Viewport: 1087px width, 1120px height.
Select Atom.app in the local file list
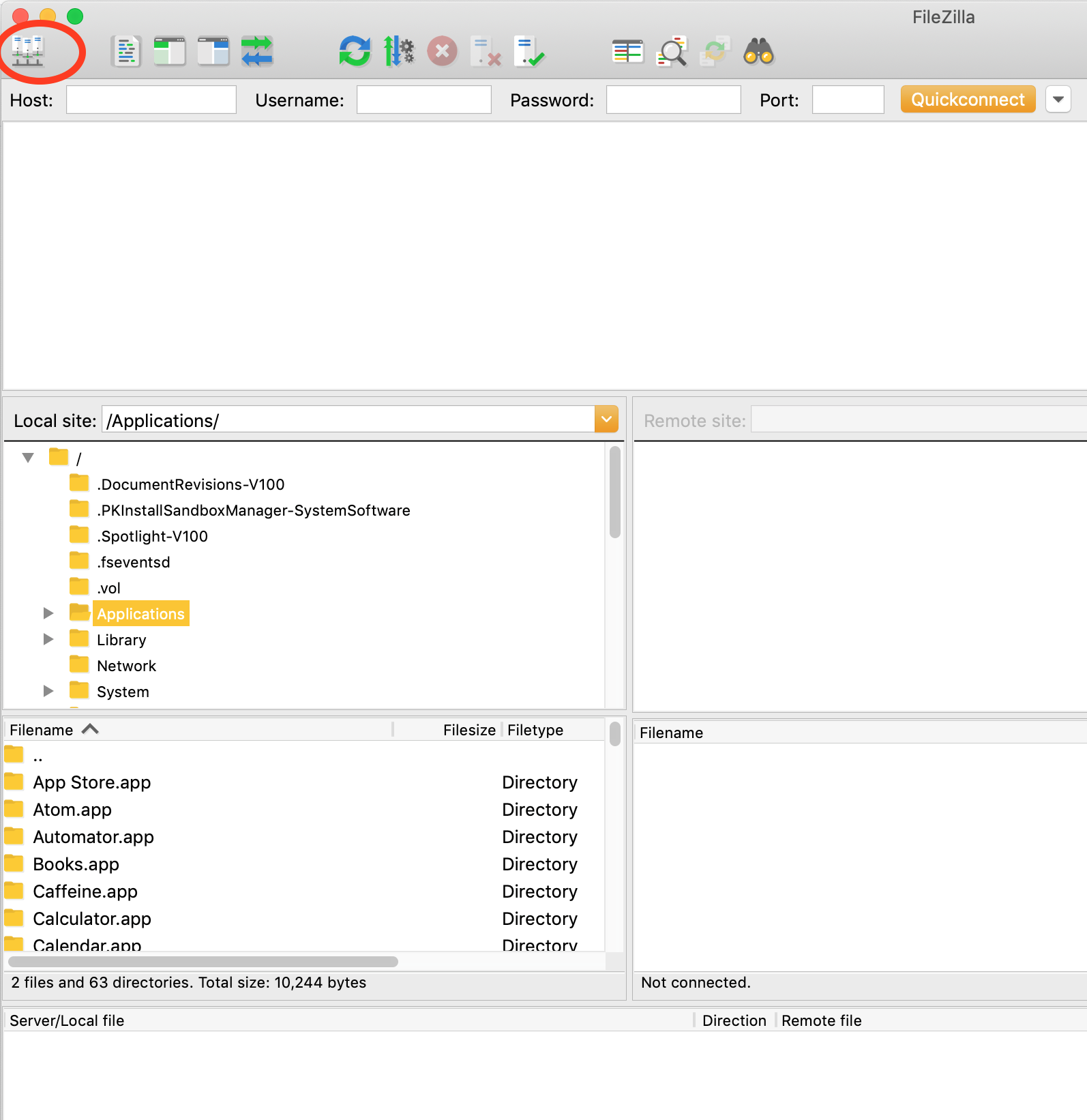tap(72, 810)
